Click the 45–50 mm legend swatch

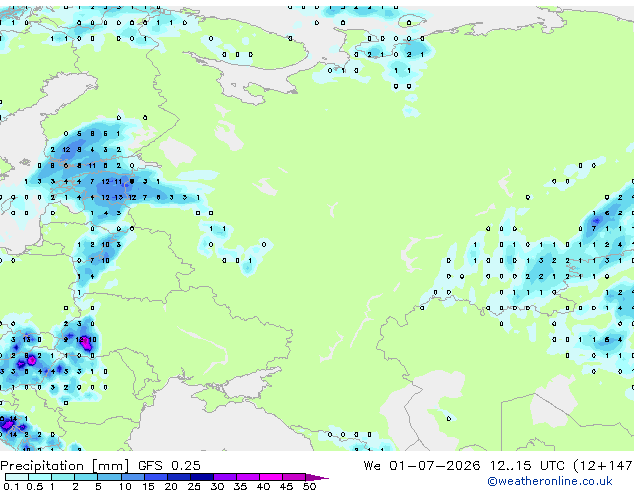coord(294,477)
